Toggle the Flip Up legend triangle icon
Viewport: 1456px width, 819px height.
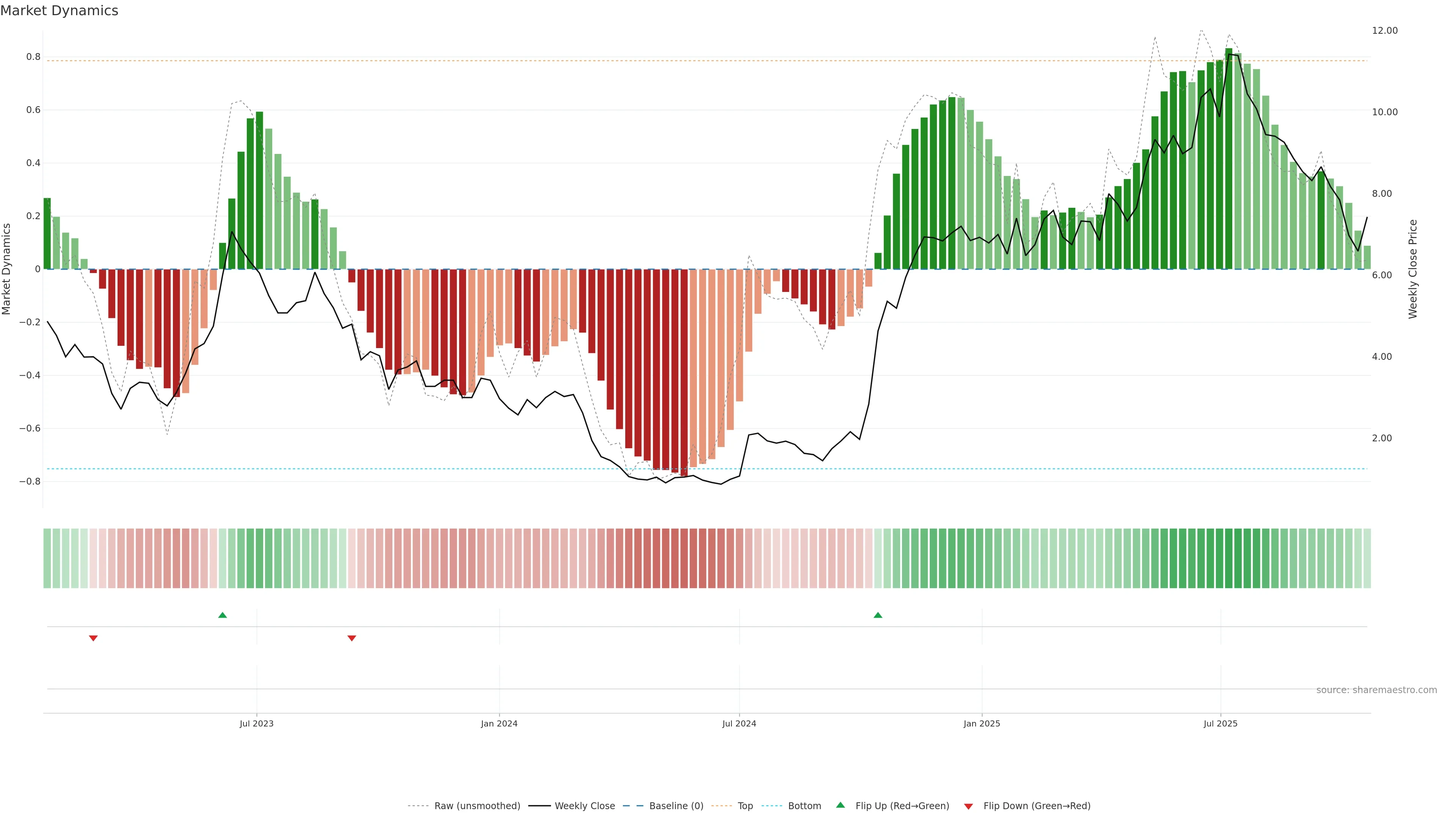[x=841, y=805]
